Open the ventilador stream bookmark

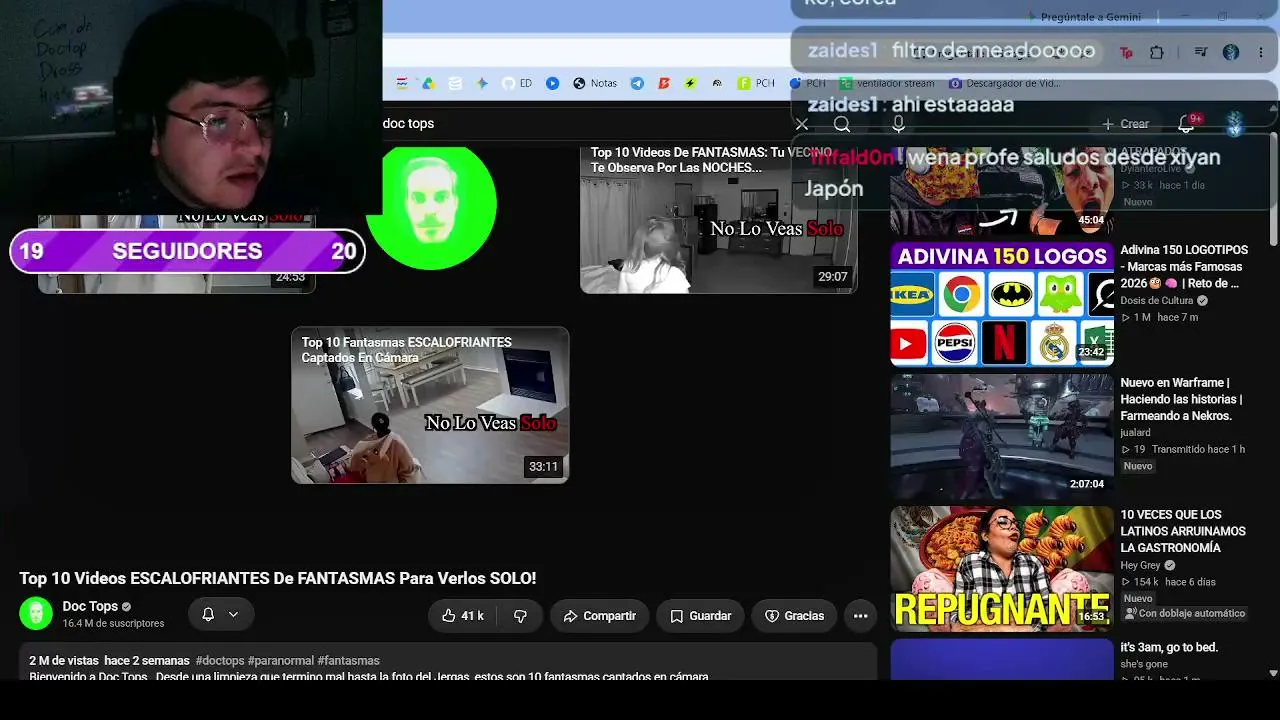coord(887,83)
